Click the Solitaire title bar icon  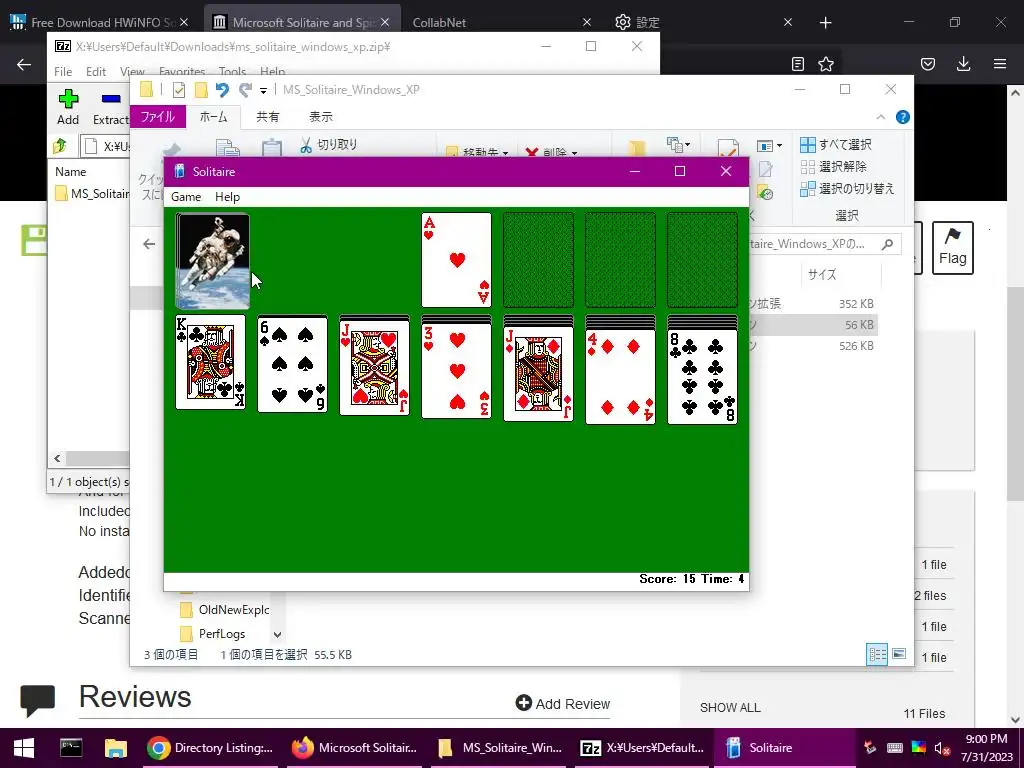click(180, 171)
